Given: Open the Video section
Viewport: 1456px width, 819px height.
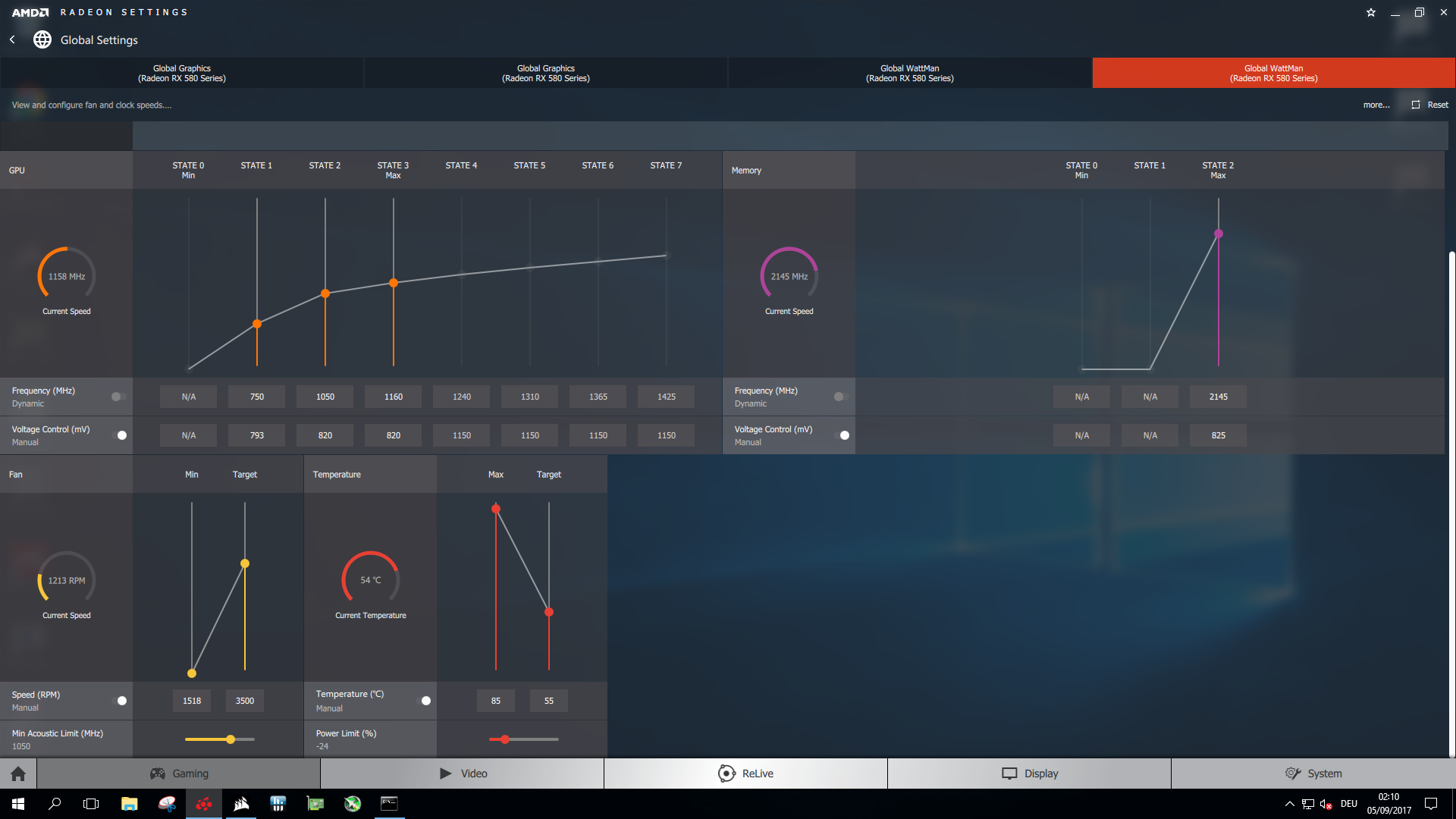Looking at the screenshot, I should coord(463,773).
